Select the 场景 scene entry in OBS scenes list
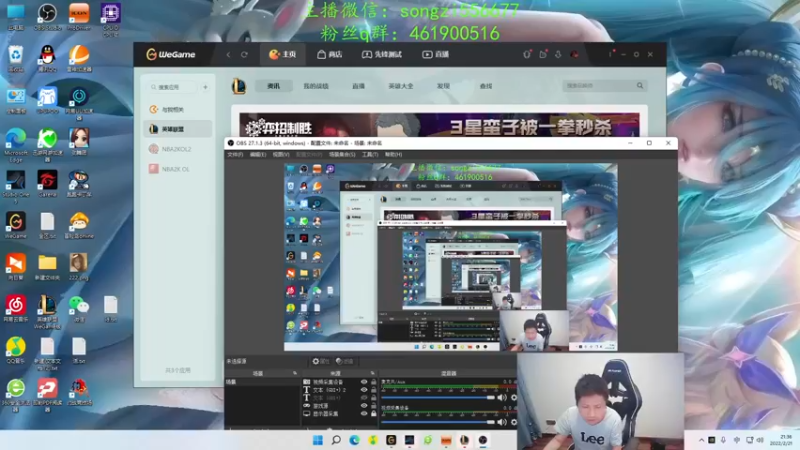The width and height of the screenshot is (800, 450). [x=262, y=382]
